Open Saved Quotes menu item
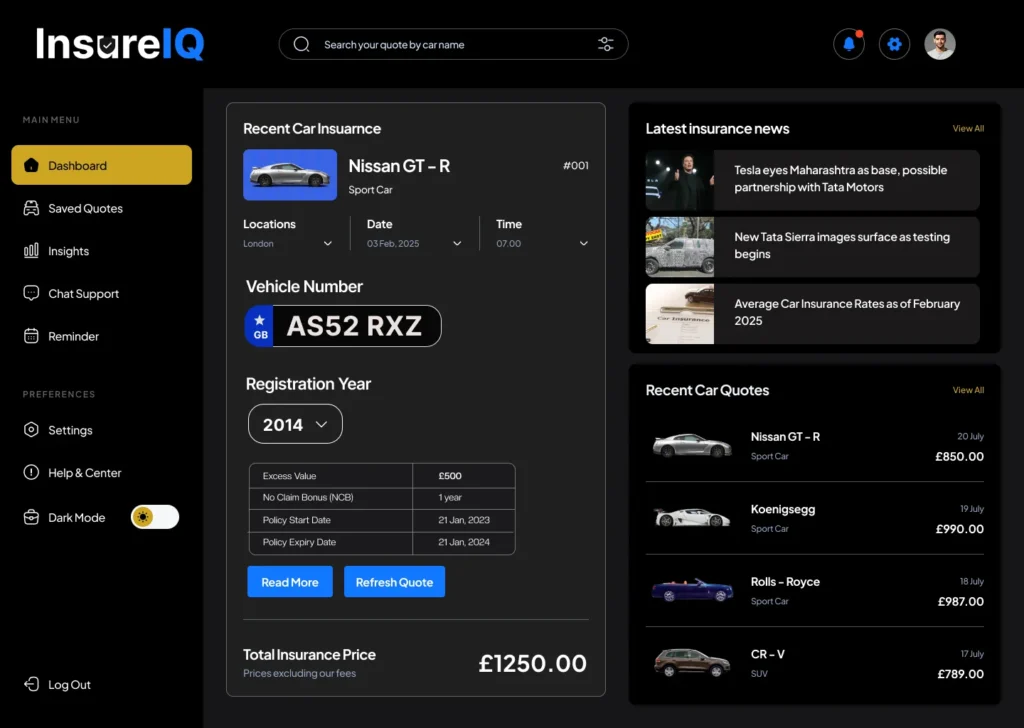The image size is (1024, 728). [x=73, y=208]
